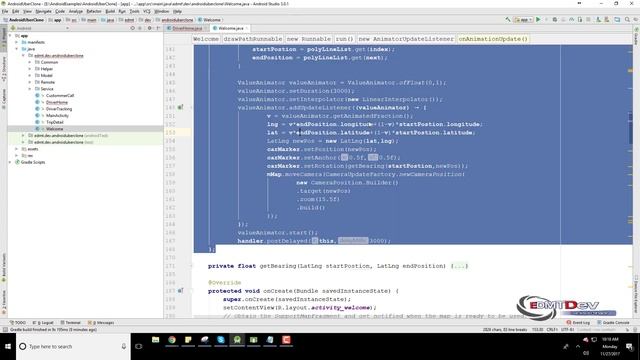Open the Terminal tool window
The width and height of the screenshot is (640, 360).
click(x=71, y=322)
